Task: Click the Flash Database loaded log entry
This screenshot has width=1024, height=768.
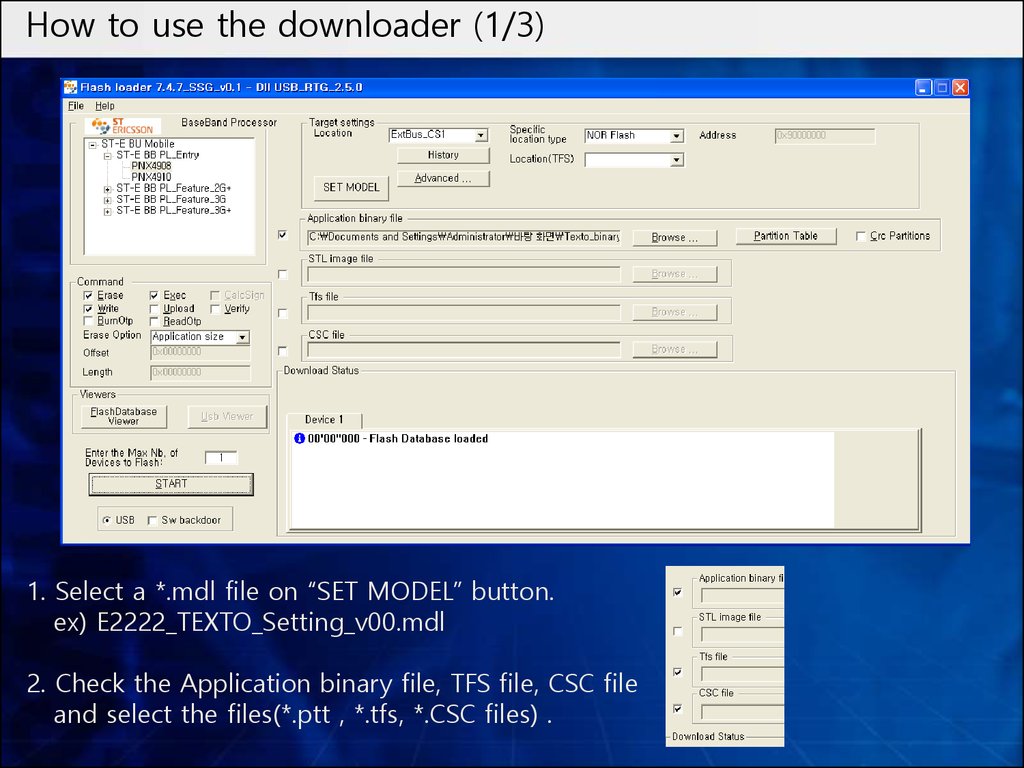Action: (398, 439)
